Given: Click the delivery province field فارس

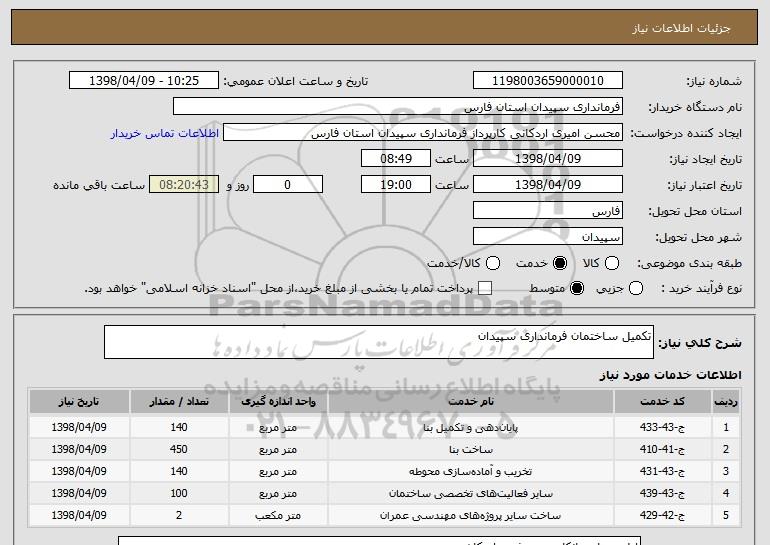Looking at the screenshot, I should coord(548,211).
